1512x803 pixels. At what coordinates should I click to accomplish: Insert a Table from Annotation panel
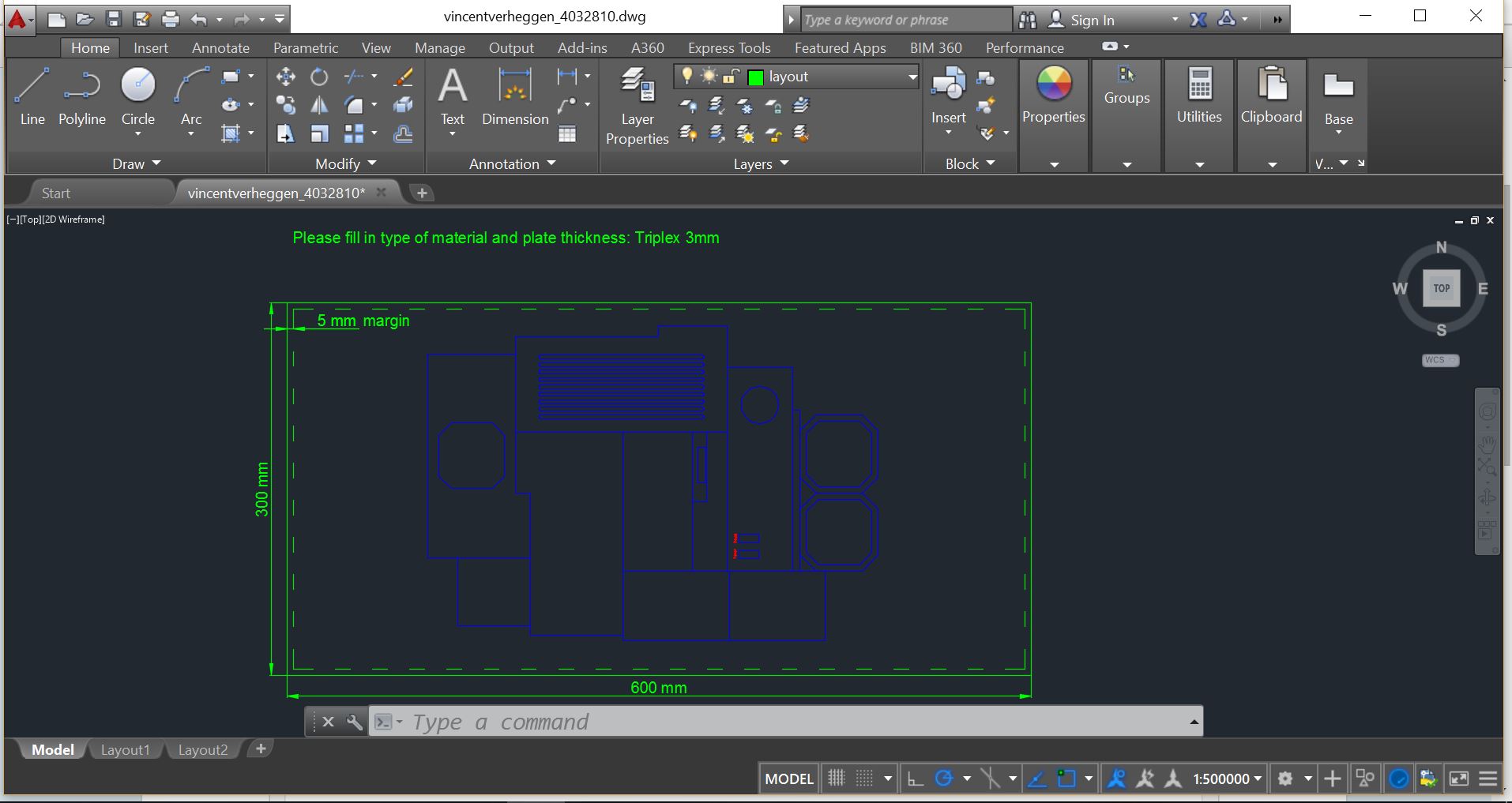(x=567, y=133)
